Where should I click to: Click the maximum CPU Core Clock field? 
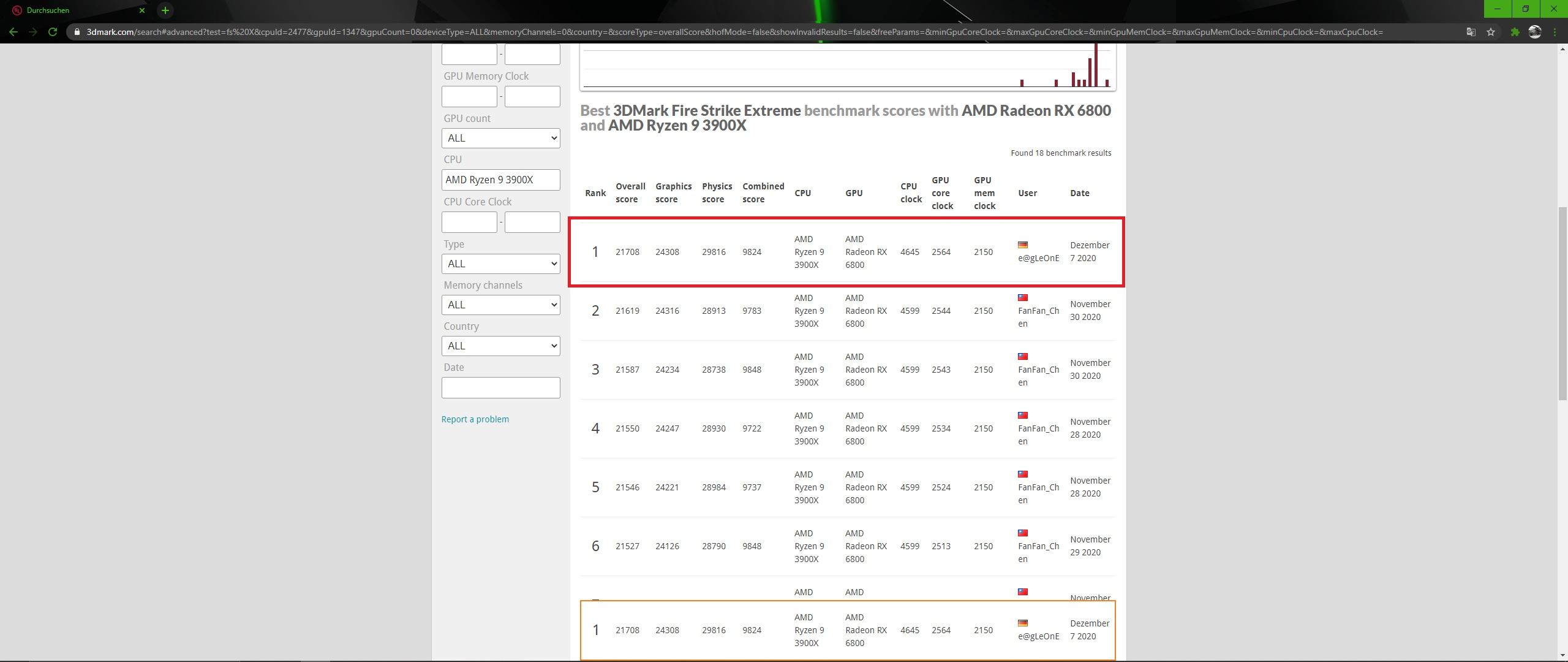[x=532, y=222]
